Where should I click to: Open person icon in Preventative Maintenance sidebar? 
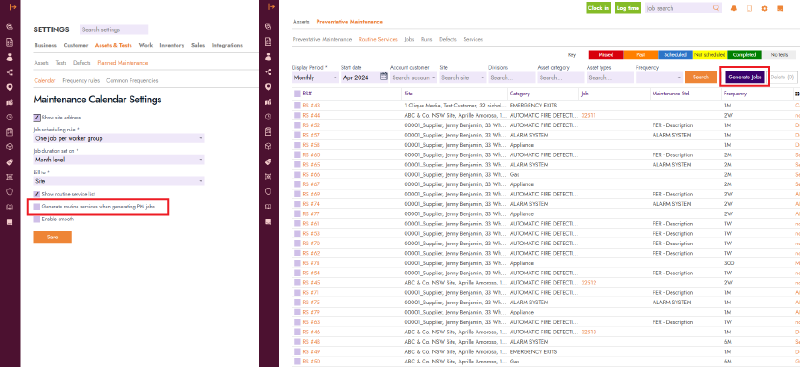[268, 57]
